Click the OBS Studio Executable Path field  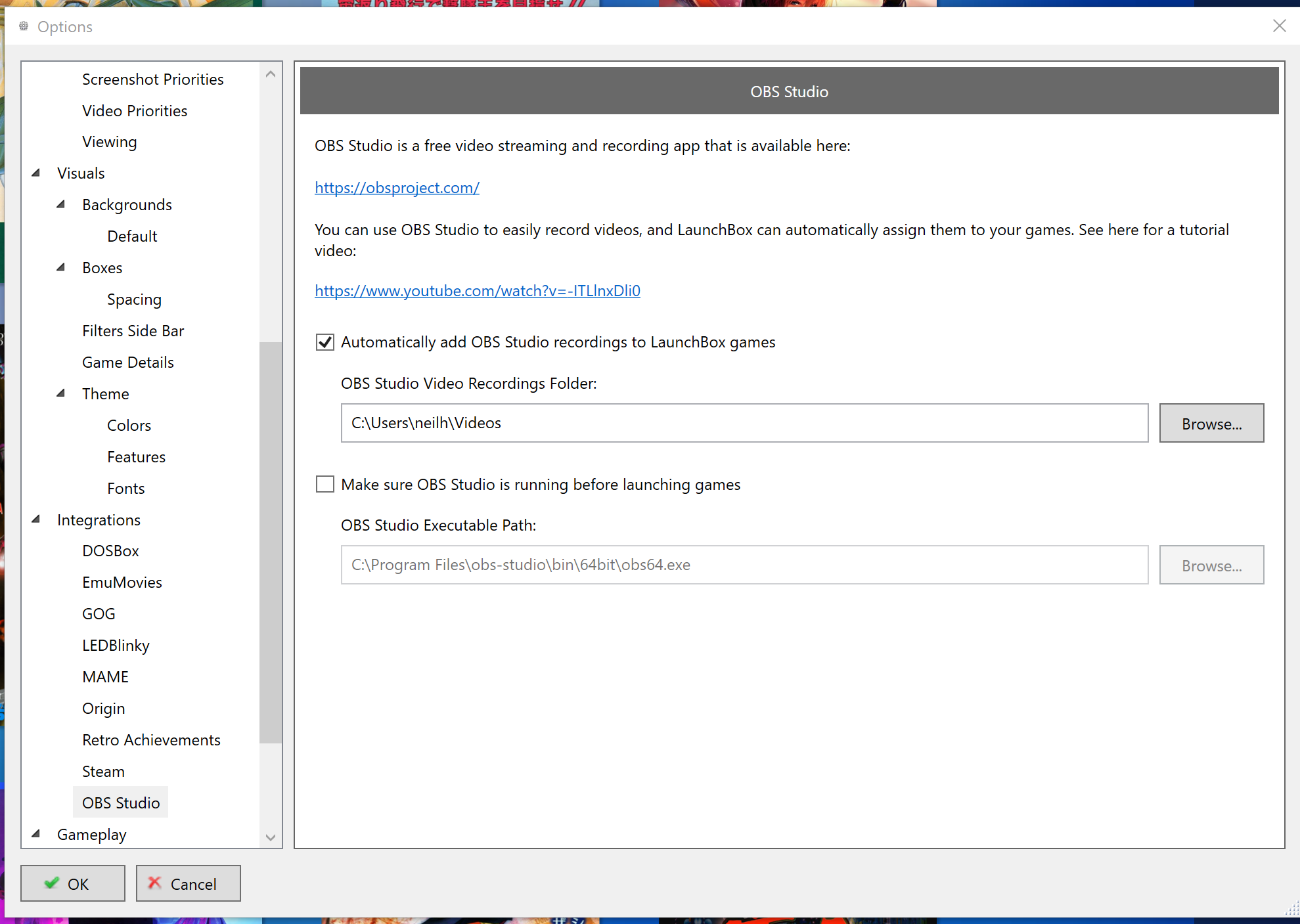click(x=744, y=565)
